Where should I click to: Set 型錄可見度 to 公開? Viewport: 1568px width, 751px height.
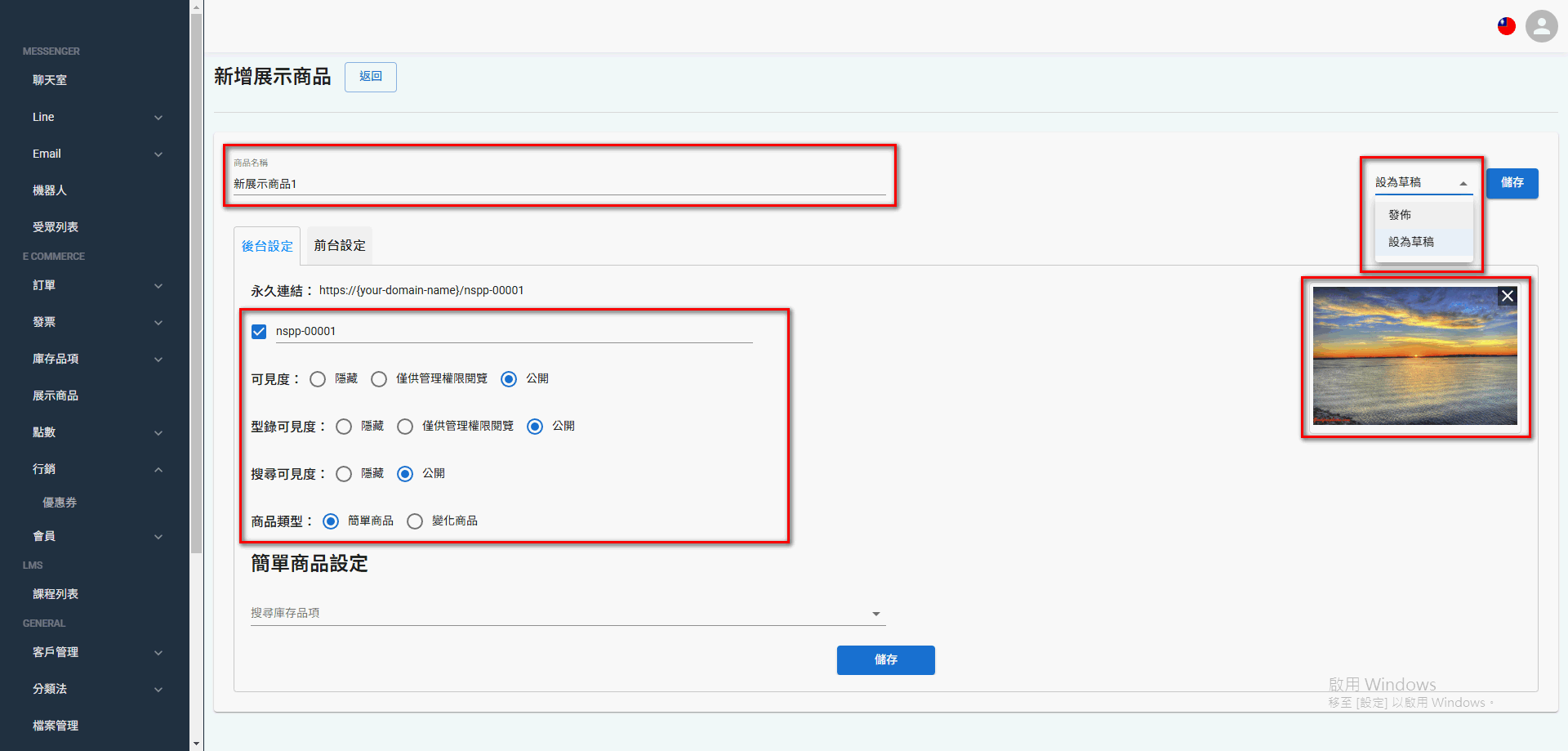[x=535, y=427]
